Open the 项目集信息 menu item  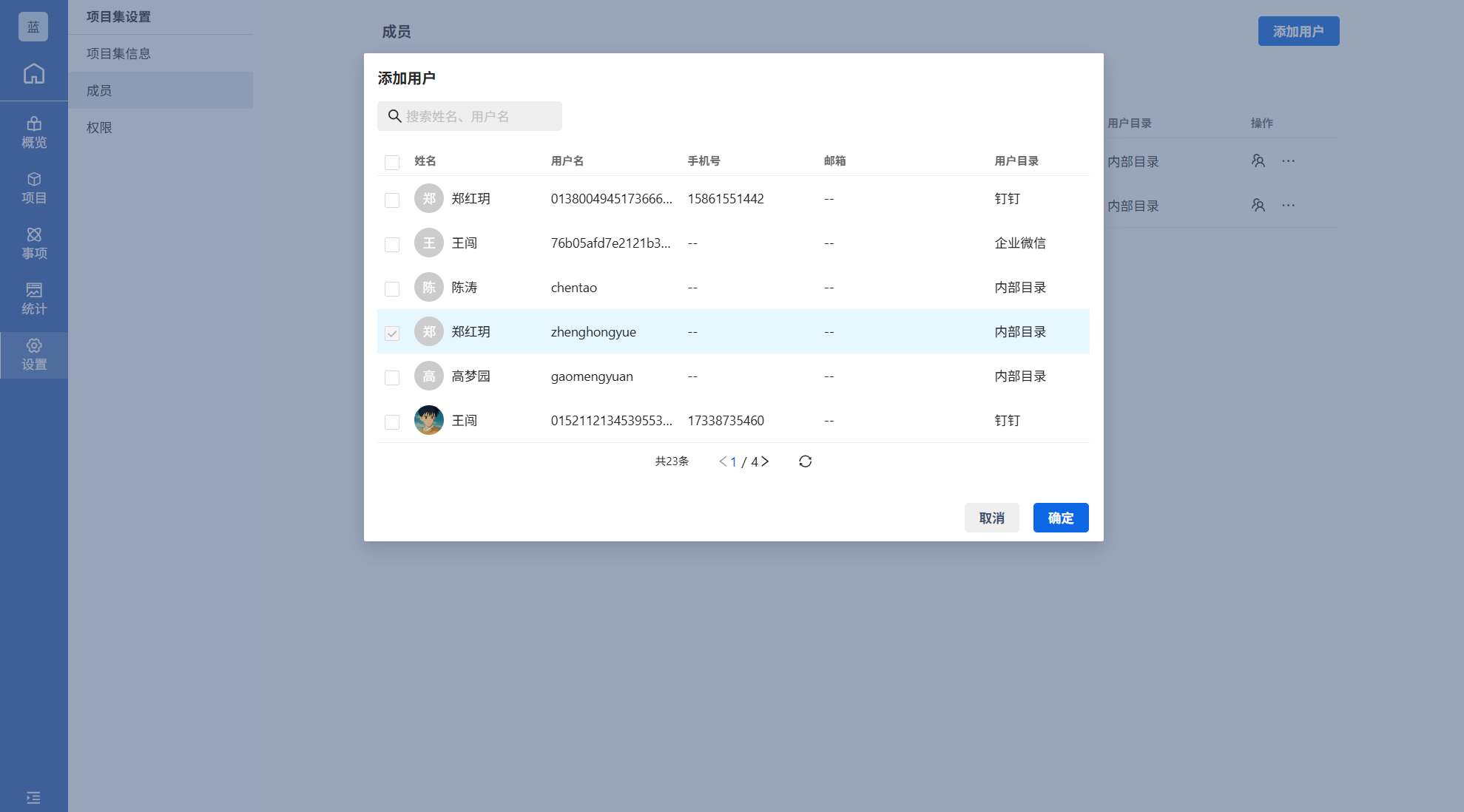click(118, 53)
